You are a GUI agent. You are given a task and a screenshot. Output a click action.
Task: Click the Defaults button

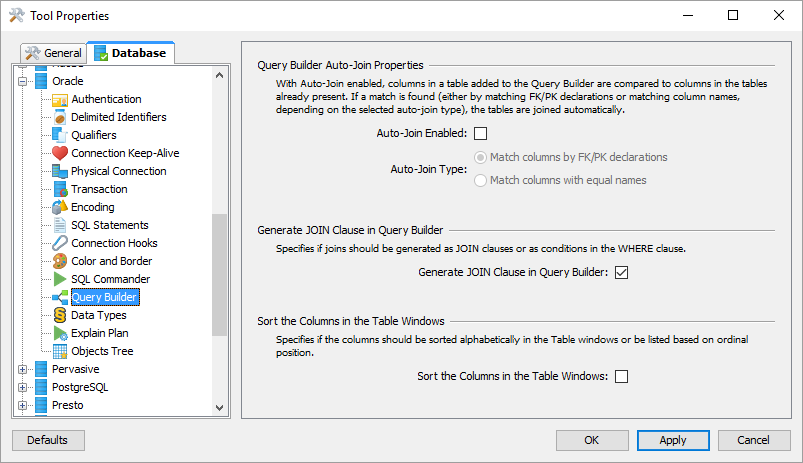tap(48, 440)
